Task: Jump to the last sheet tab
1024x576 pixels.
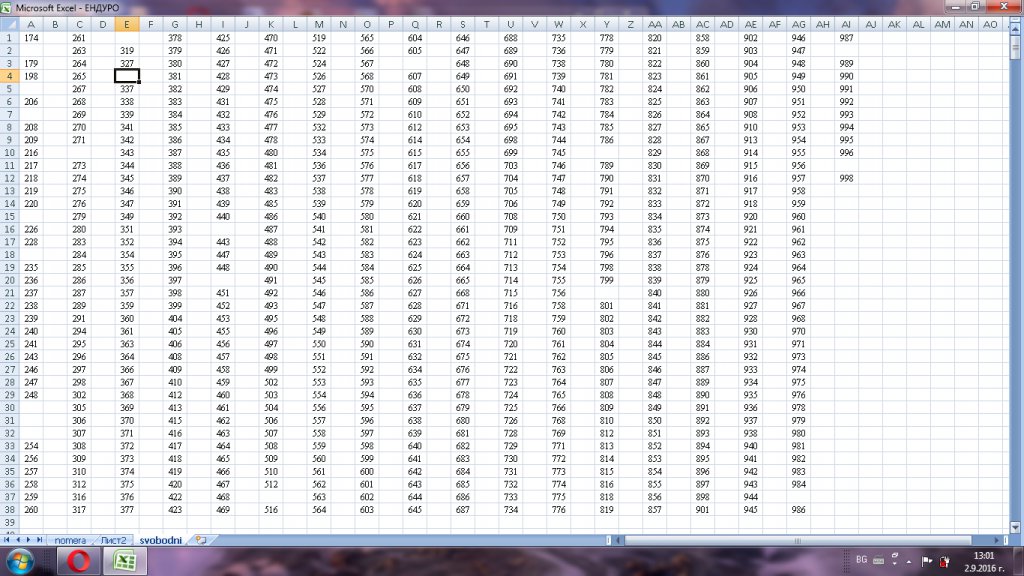Action: click(39, 540)
